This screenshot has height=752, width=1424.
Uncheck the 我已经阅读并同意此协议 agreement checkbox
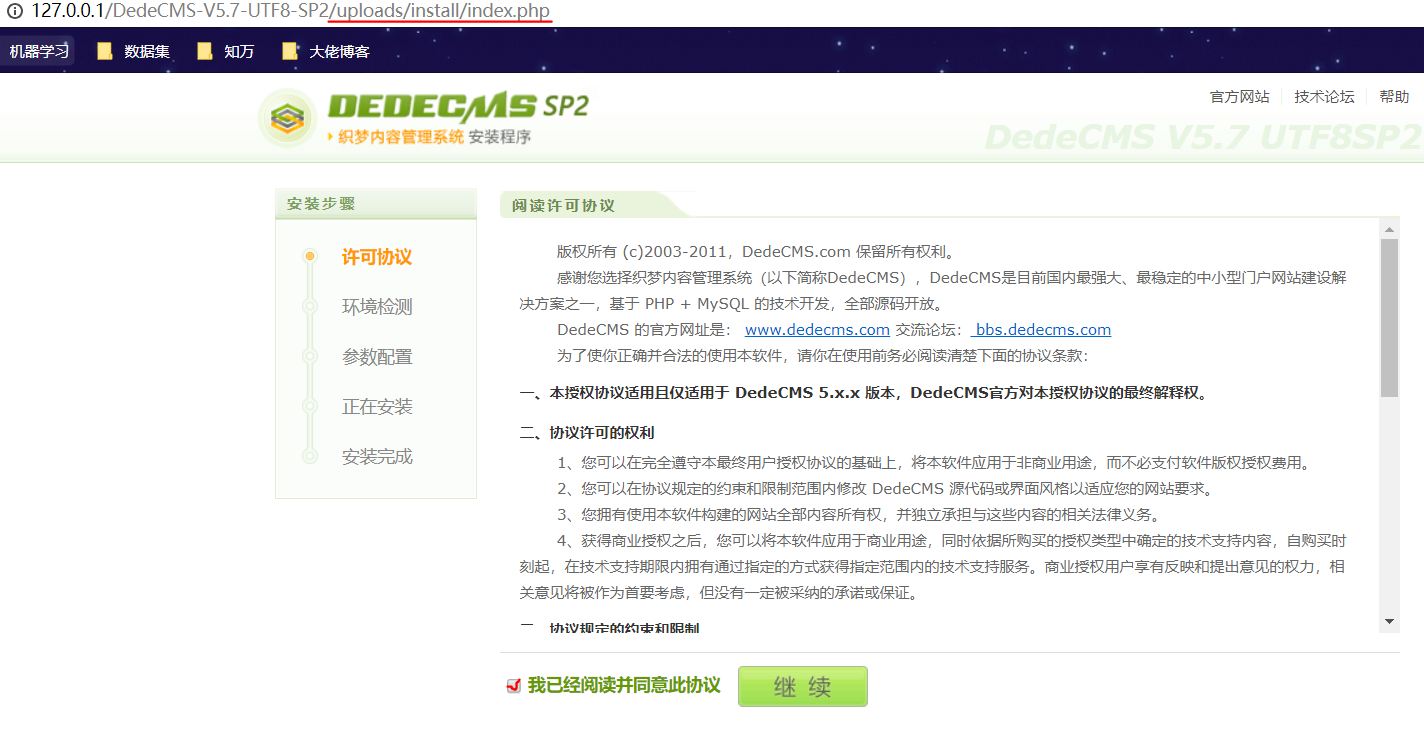(513, 687)
